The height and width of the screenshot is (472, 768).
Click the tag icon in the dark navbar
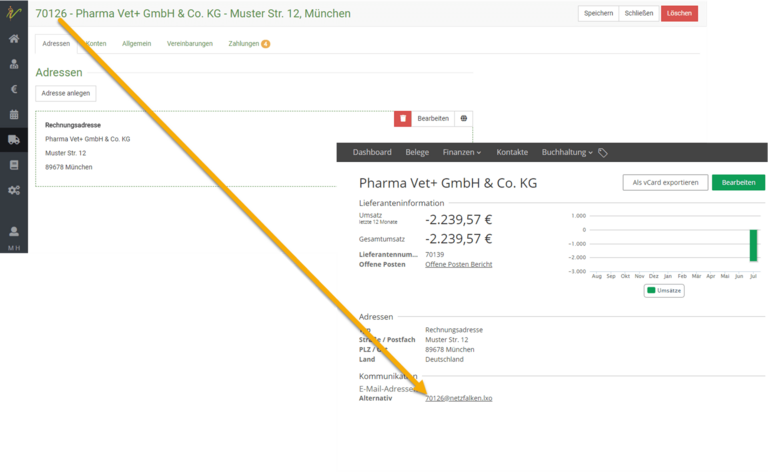[x=603, y=153]
